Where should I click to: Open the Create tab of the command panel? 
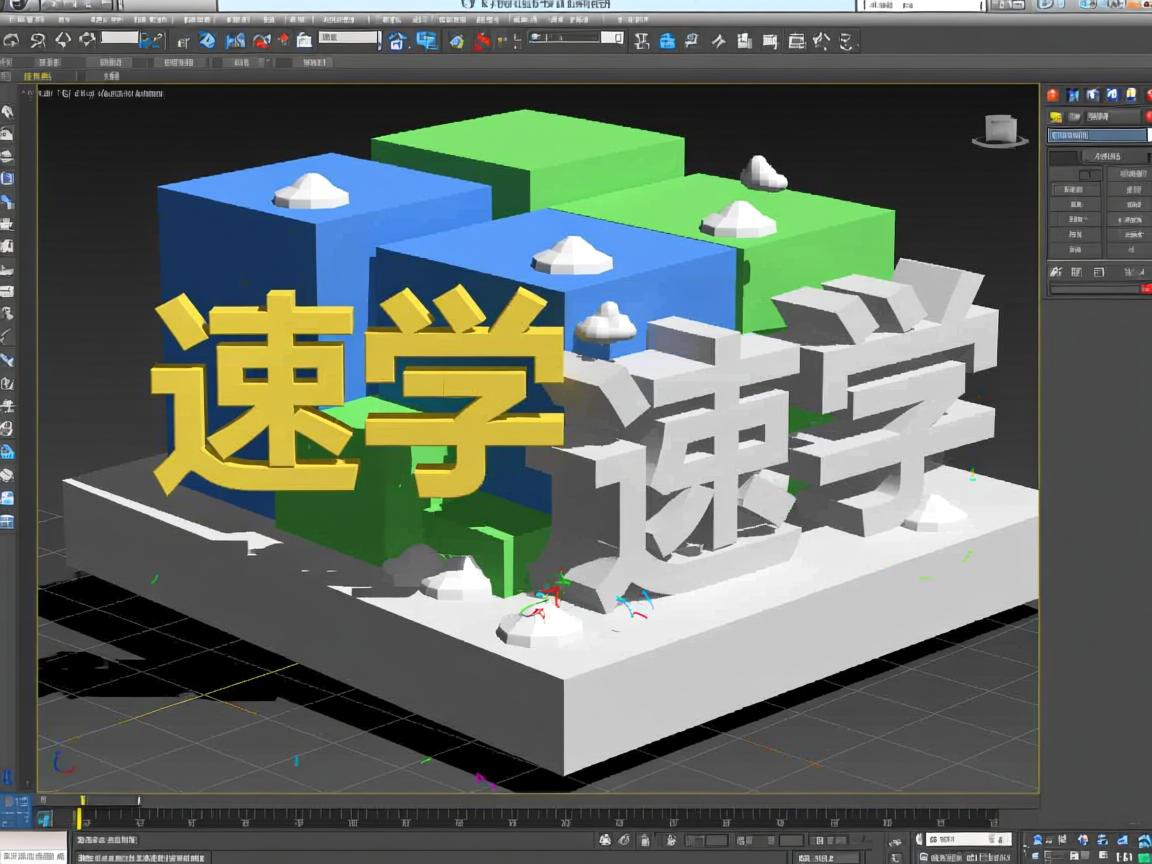[x=1052, y=95]
